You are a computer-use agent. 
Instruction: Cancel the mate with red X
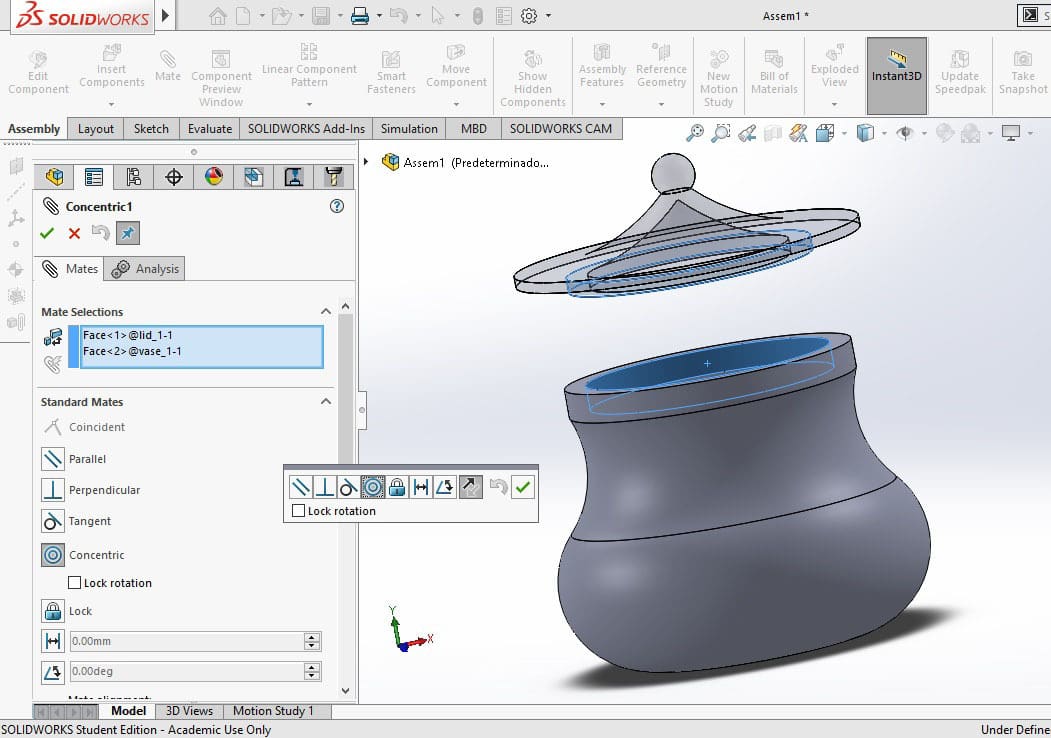pos(74,233)
